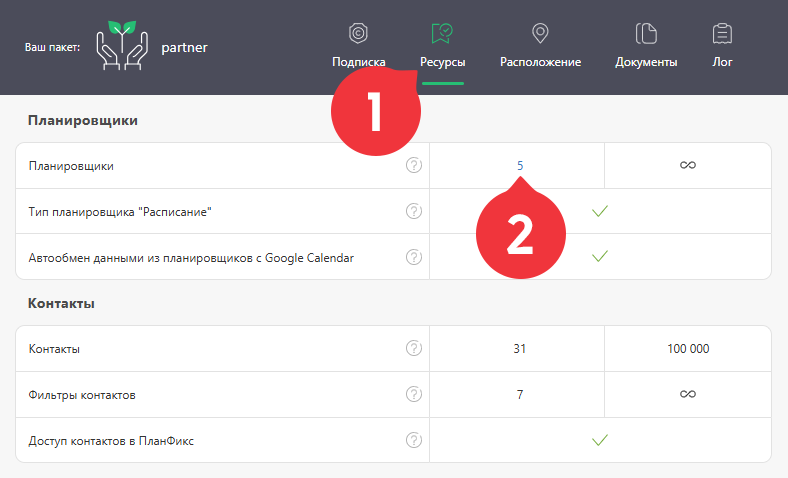
Task: Open the Документы files icon
Action: pyautogui.click(x=646, y=34)
